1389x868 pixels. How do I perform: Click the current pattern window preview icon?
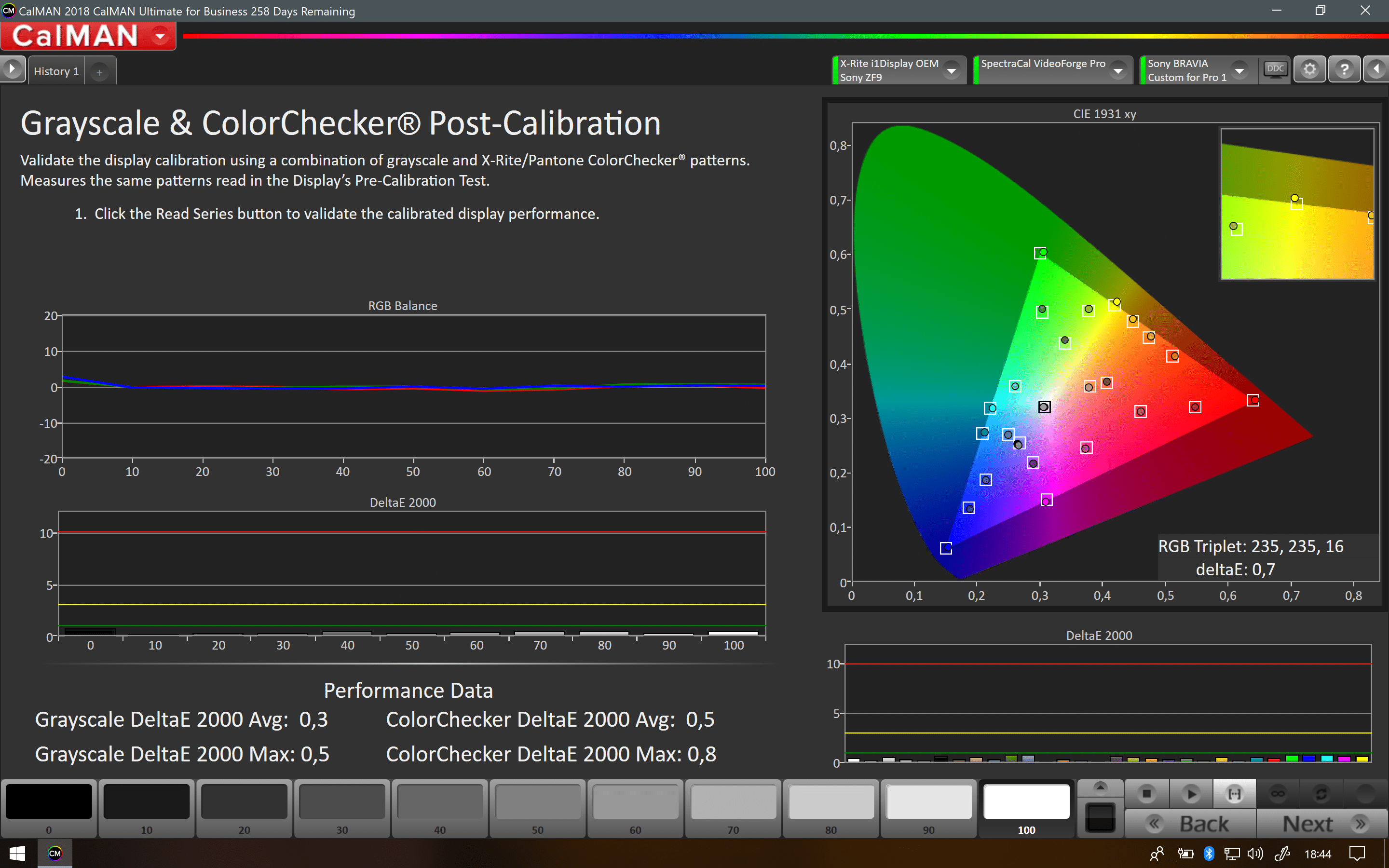(1100, 817)
